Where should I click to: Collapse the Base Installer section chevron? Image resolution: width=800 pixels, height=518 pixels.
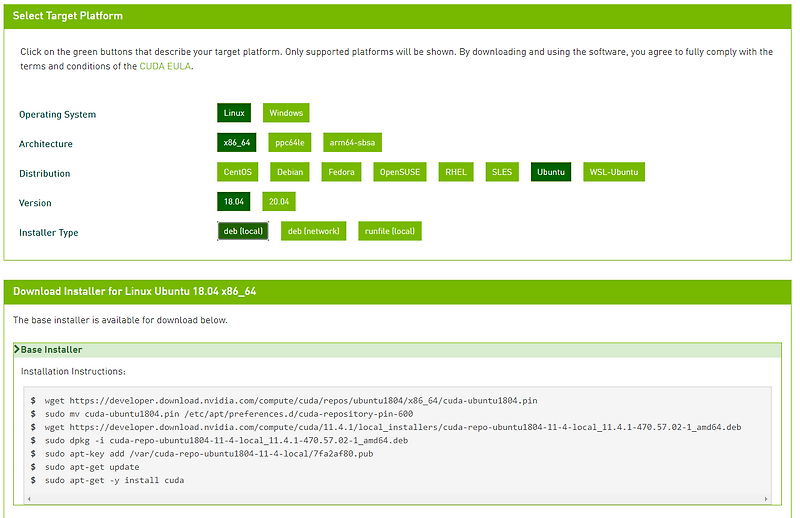17,350
